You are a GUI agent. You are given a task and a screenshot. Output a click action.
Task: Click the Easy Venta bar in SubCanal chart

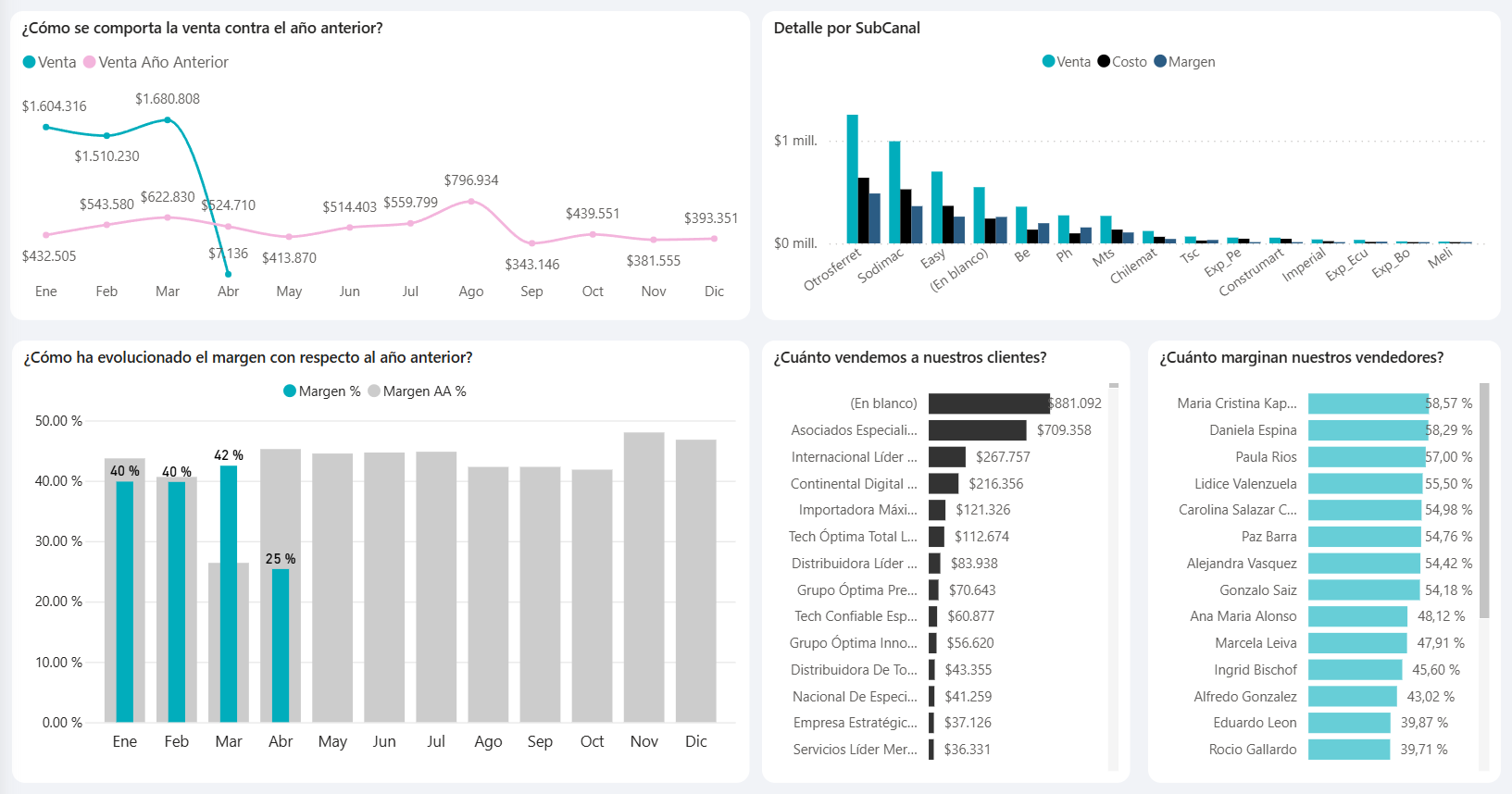click(937, 207)
